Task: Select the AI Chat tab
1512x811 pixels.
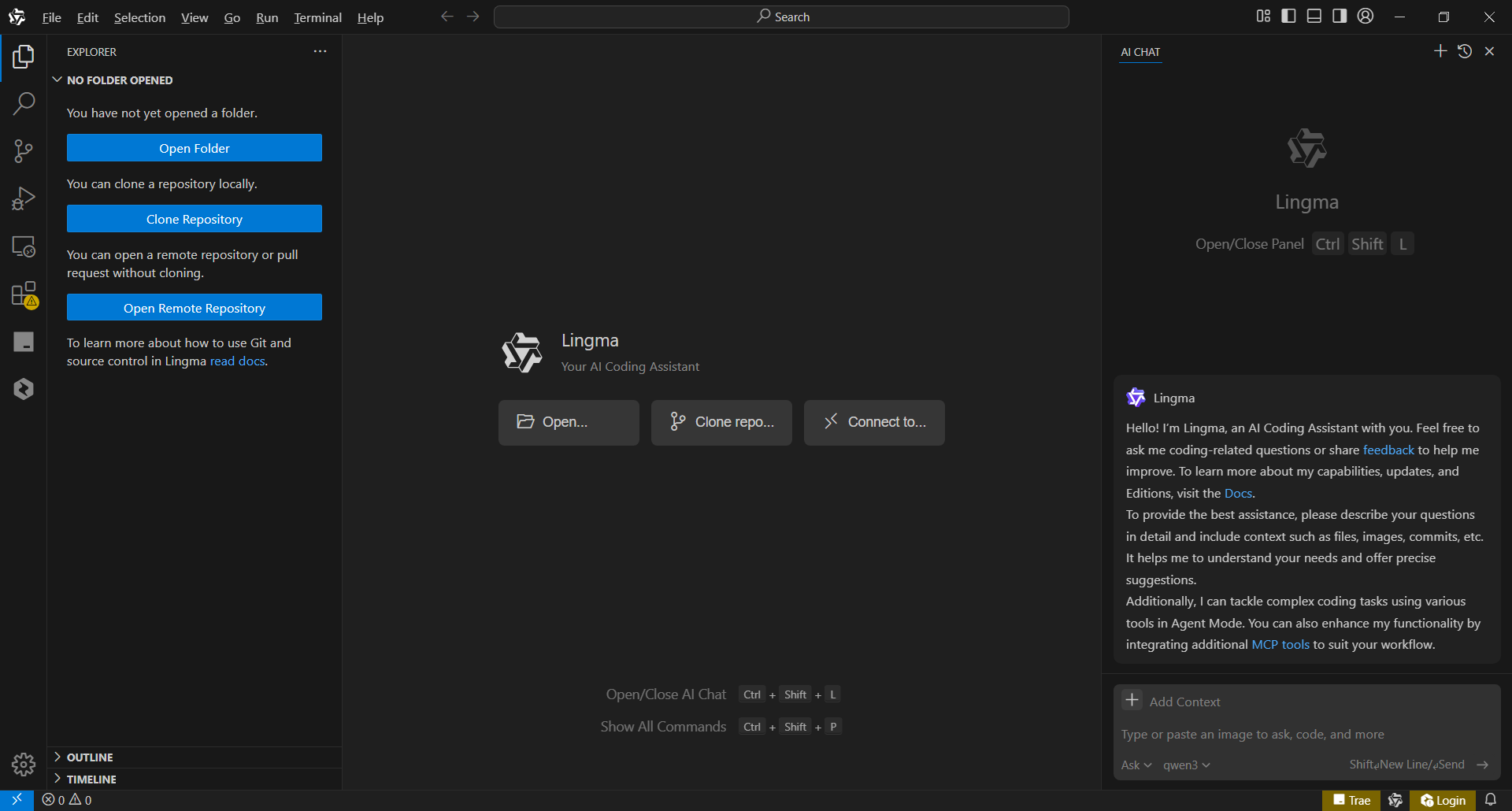Action: (x=1140, y=52)
